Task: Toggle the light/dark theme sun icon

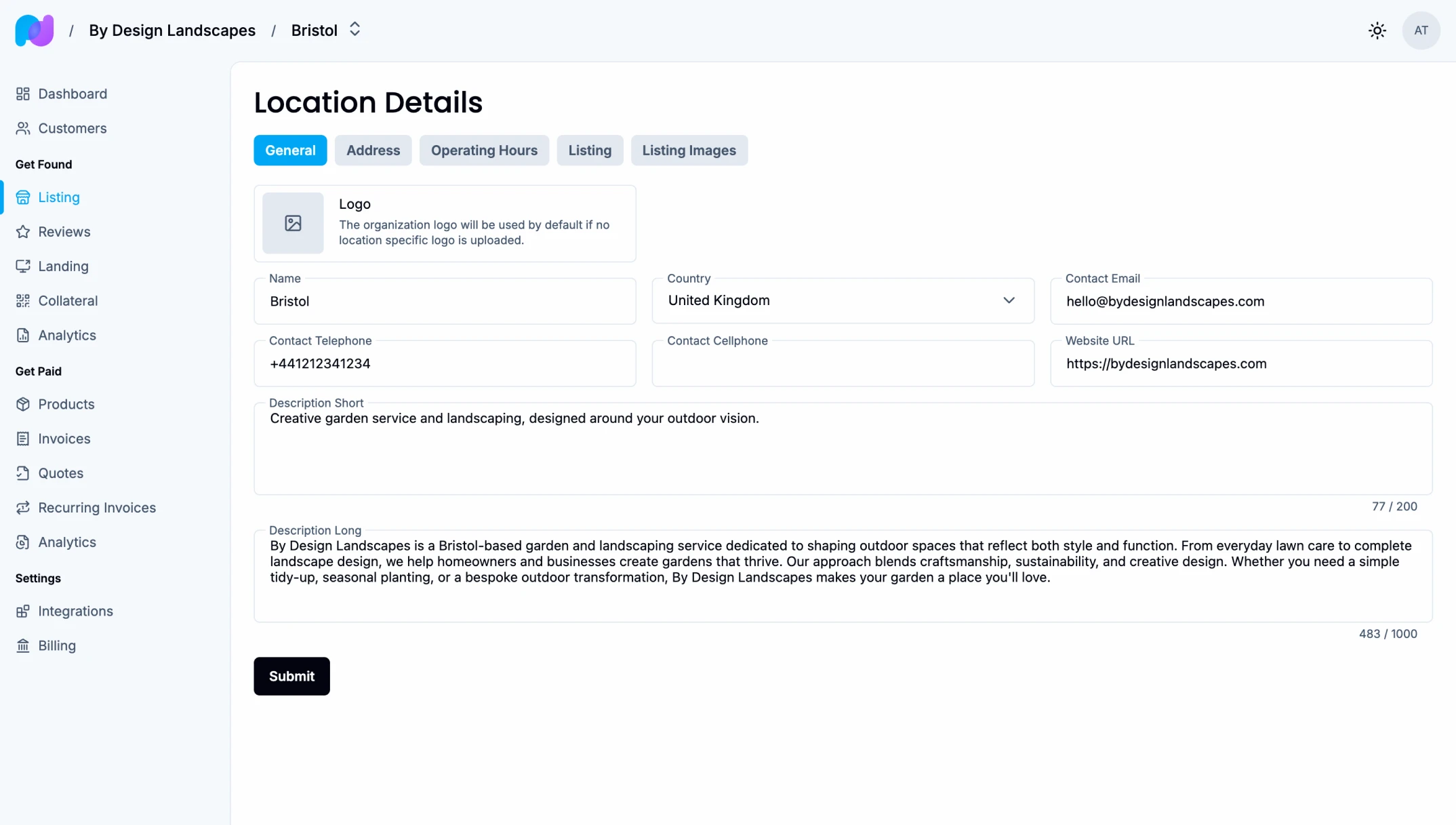Action: point(1377,31)
